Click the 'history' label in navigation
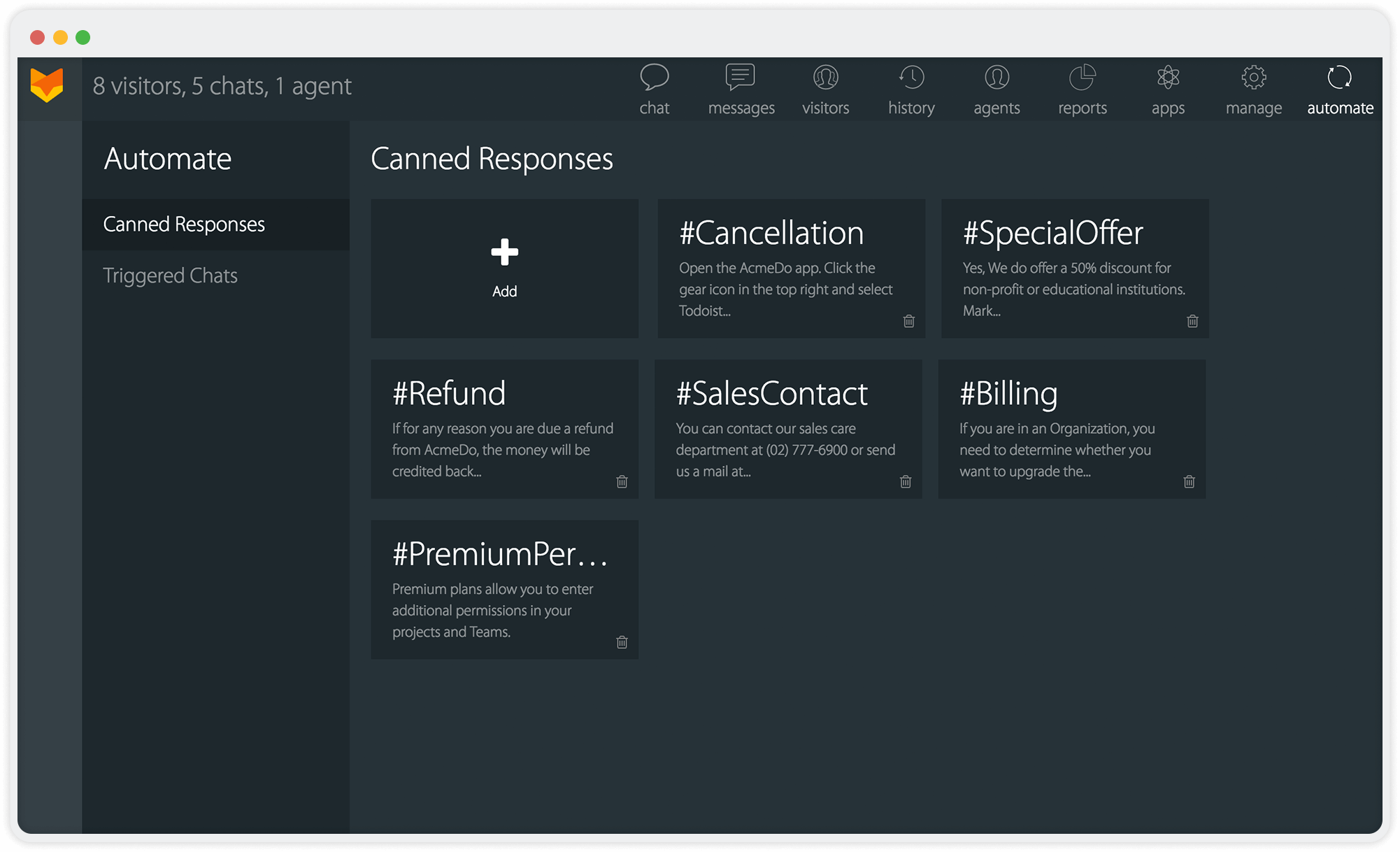This screenshot has height=852, width=1400. pyautogui.click(x=911, y=108)
